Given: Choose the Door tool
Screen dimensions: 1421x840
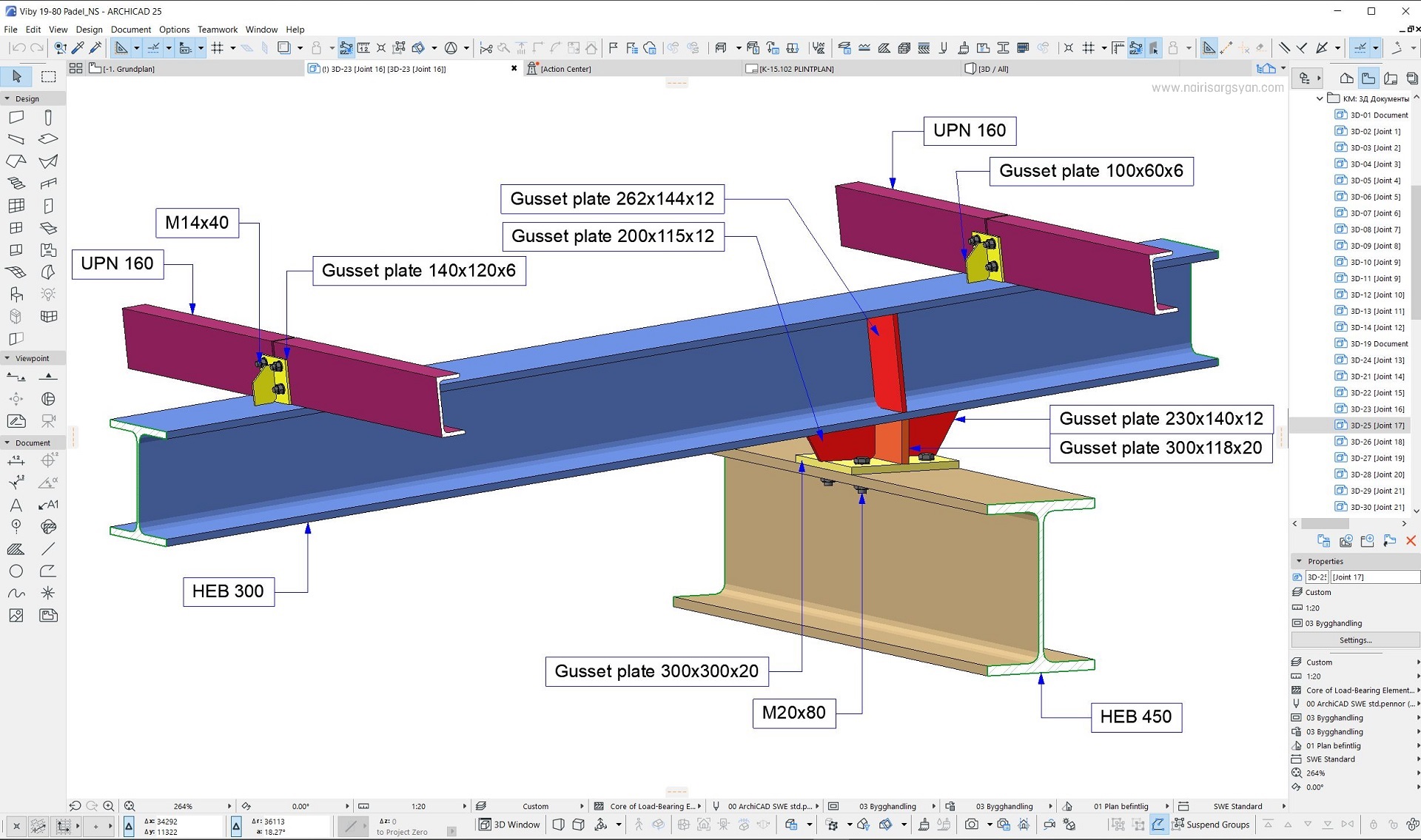Looking at the screenshot, I should pyautogui.click(x=48, y=206).
